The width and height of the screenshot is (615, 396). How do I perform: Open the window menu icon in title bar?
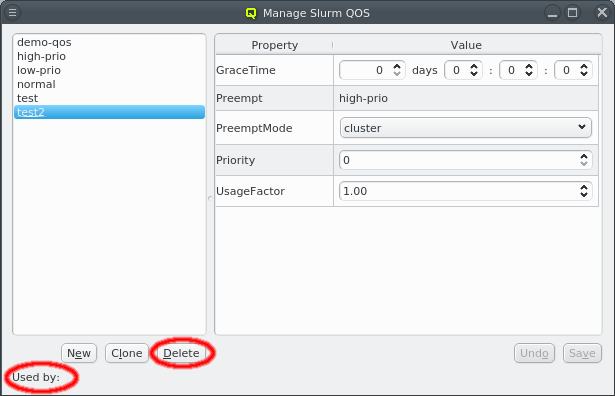pyautogui.click(x=13, y=13)
